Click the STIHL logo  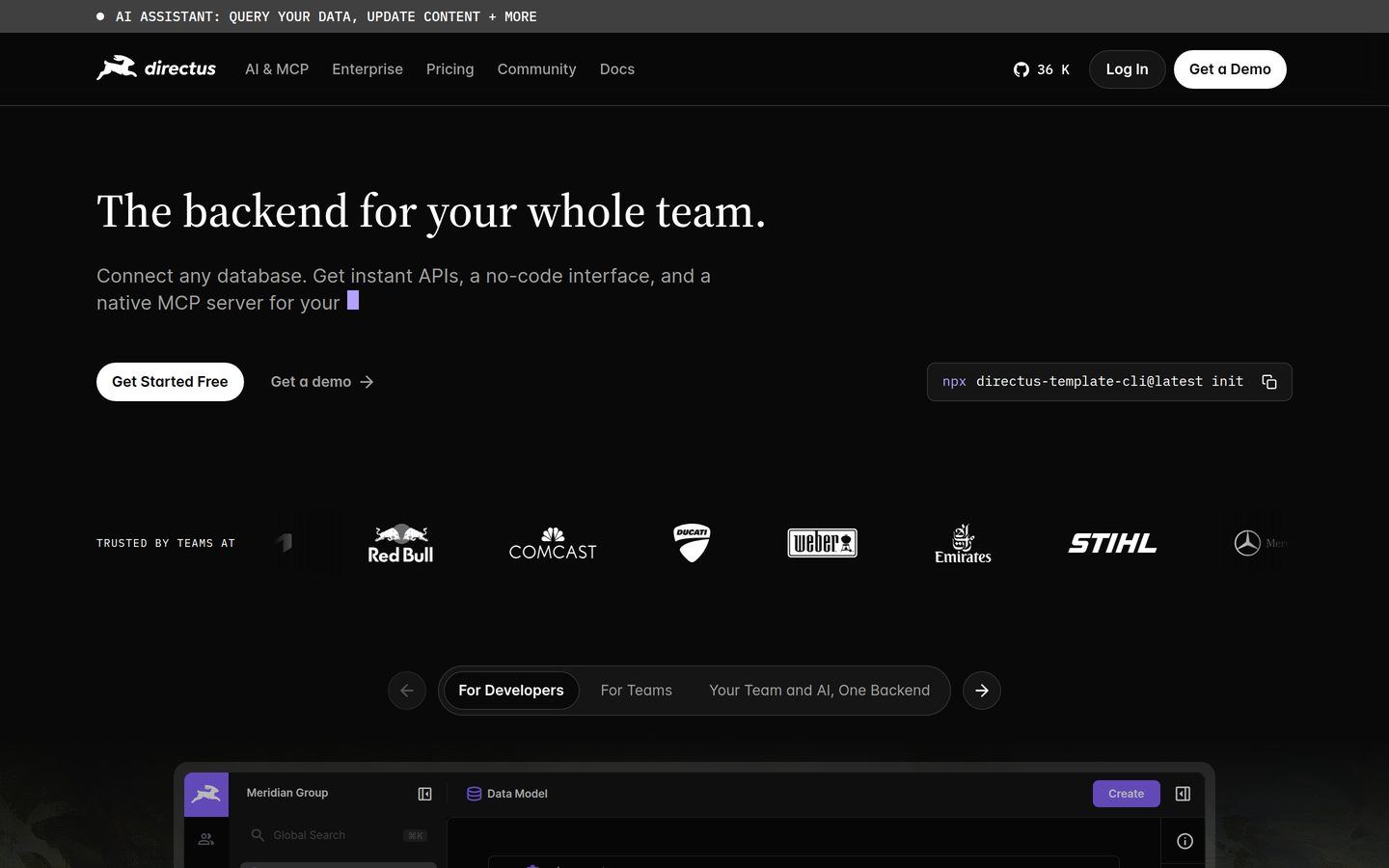pyautogui.click(x=1112, y=543)
